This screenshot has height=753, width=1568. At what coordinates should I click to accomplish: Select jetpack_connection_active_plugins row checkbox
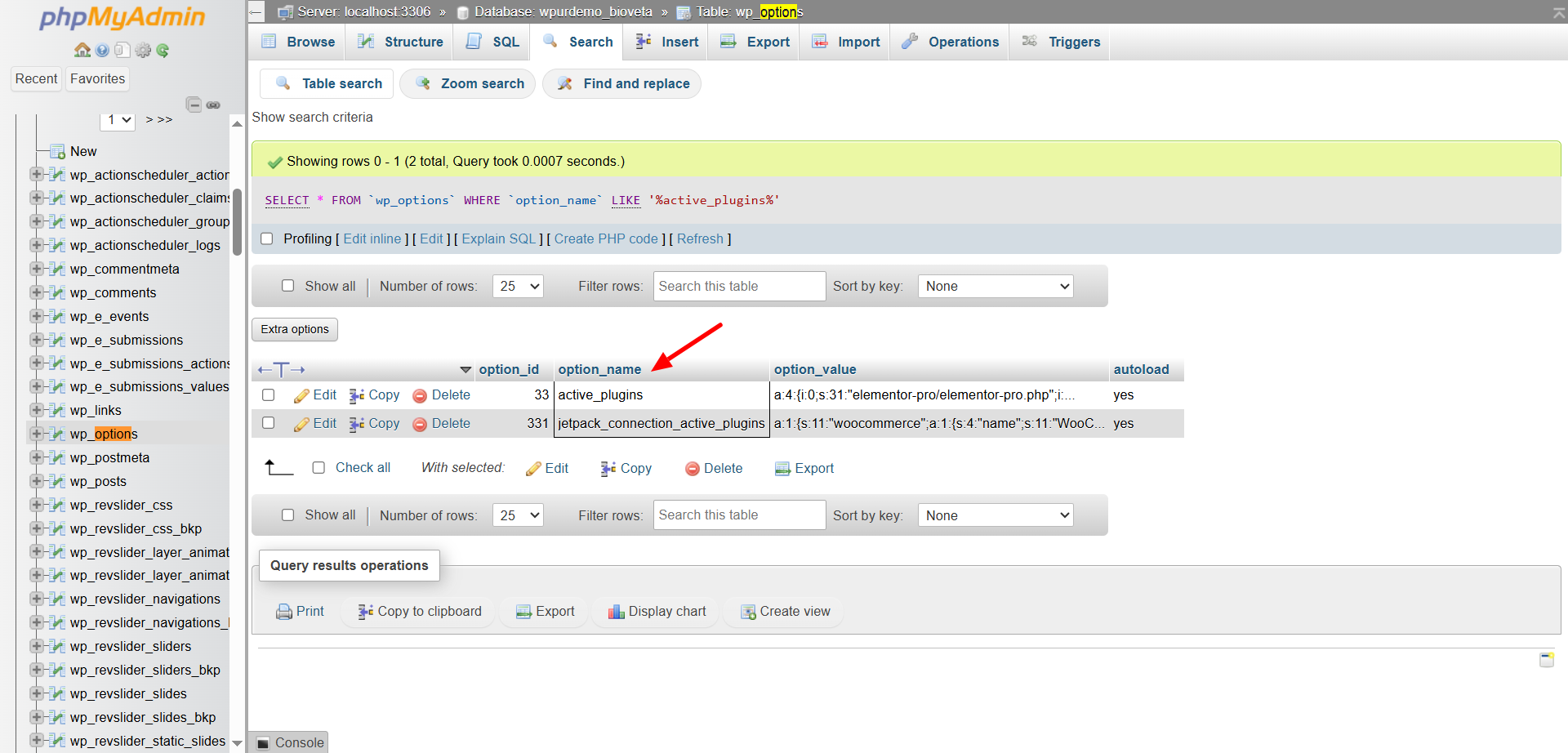(x=268, y=423)
